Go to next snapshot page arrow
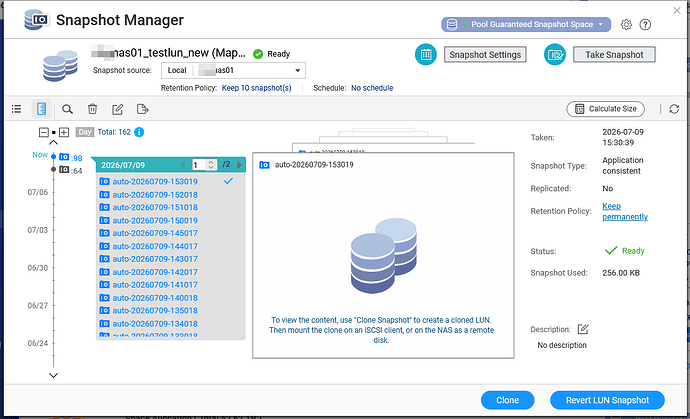This screenshot has height=419, width=690. point(239,165)
